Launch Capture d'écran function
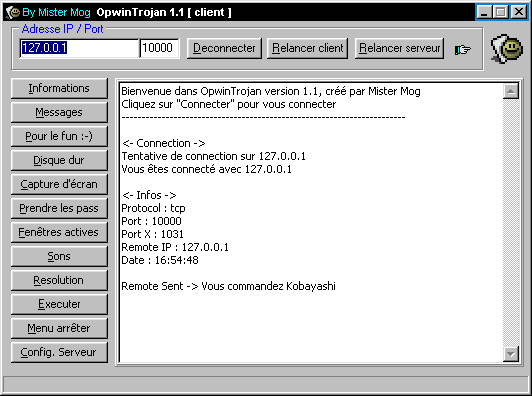Viewport: 532px width, 396px height. click(59, 184)
